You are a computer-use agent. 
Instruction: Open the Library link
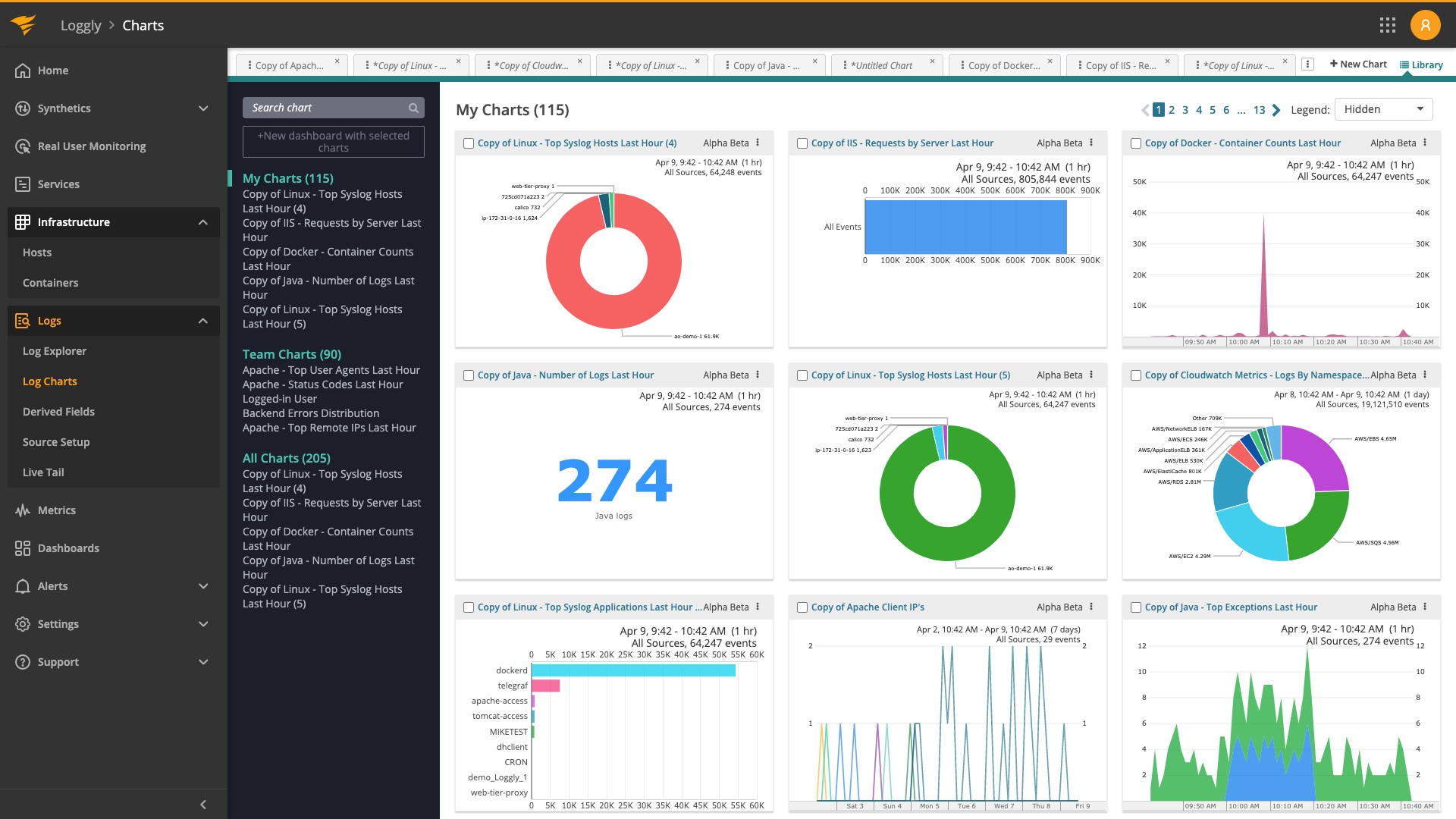(1421, 64)
